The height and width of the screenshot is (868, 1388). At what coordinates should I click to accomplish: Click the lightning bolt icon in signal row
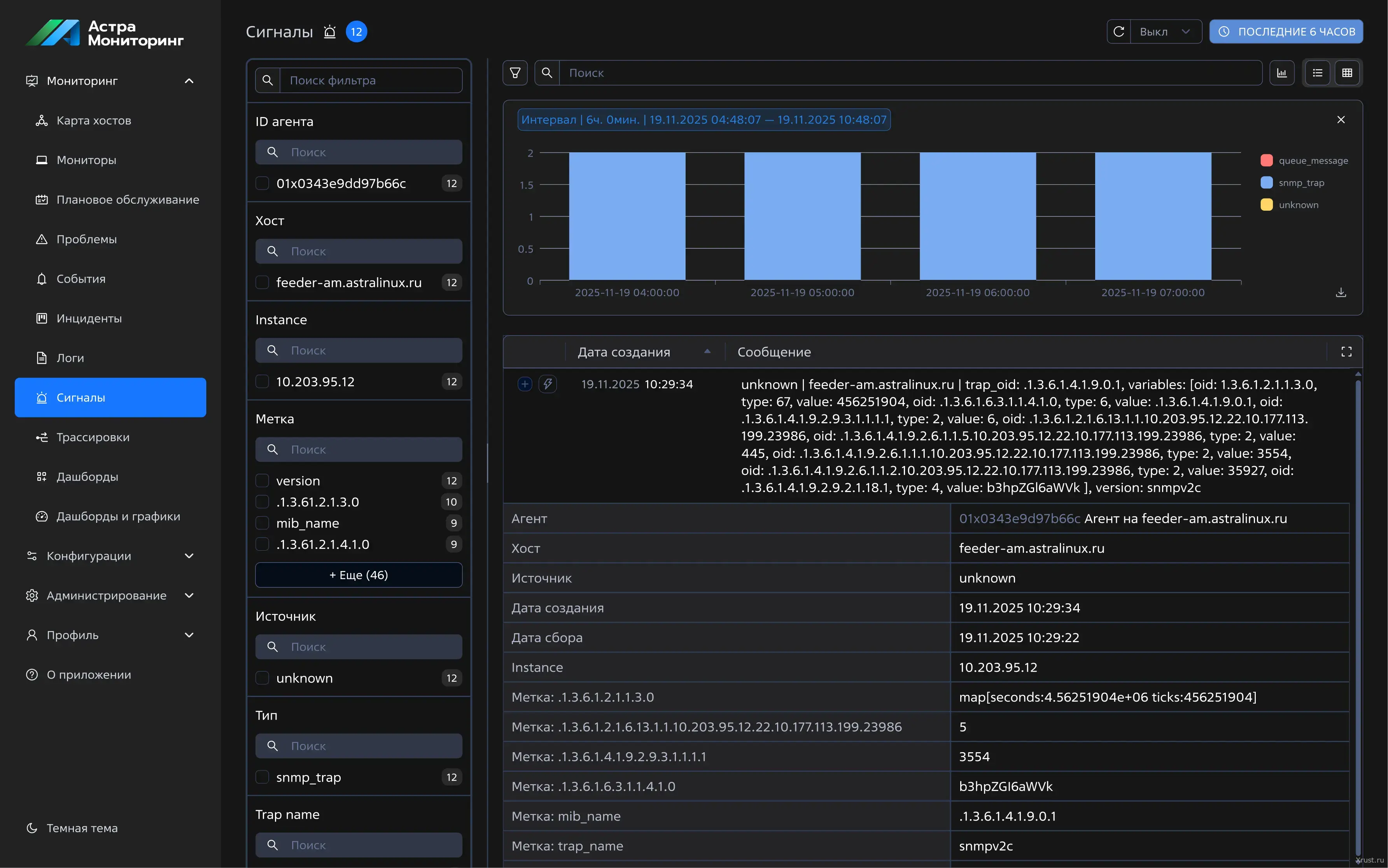coord(547,384)
